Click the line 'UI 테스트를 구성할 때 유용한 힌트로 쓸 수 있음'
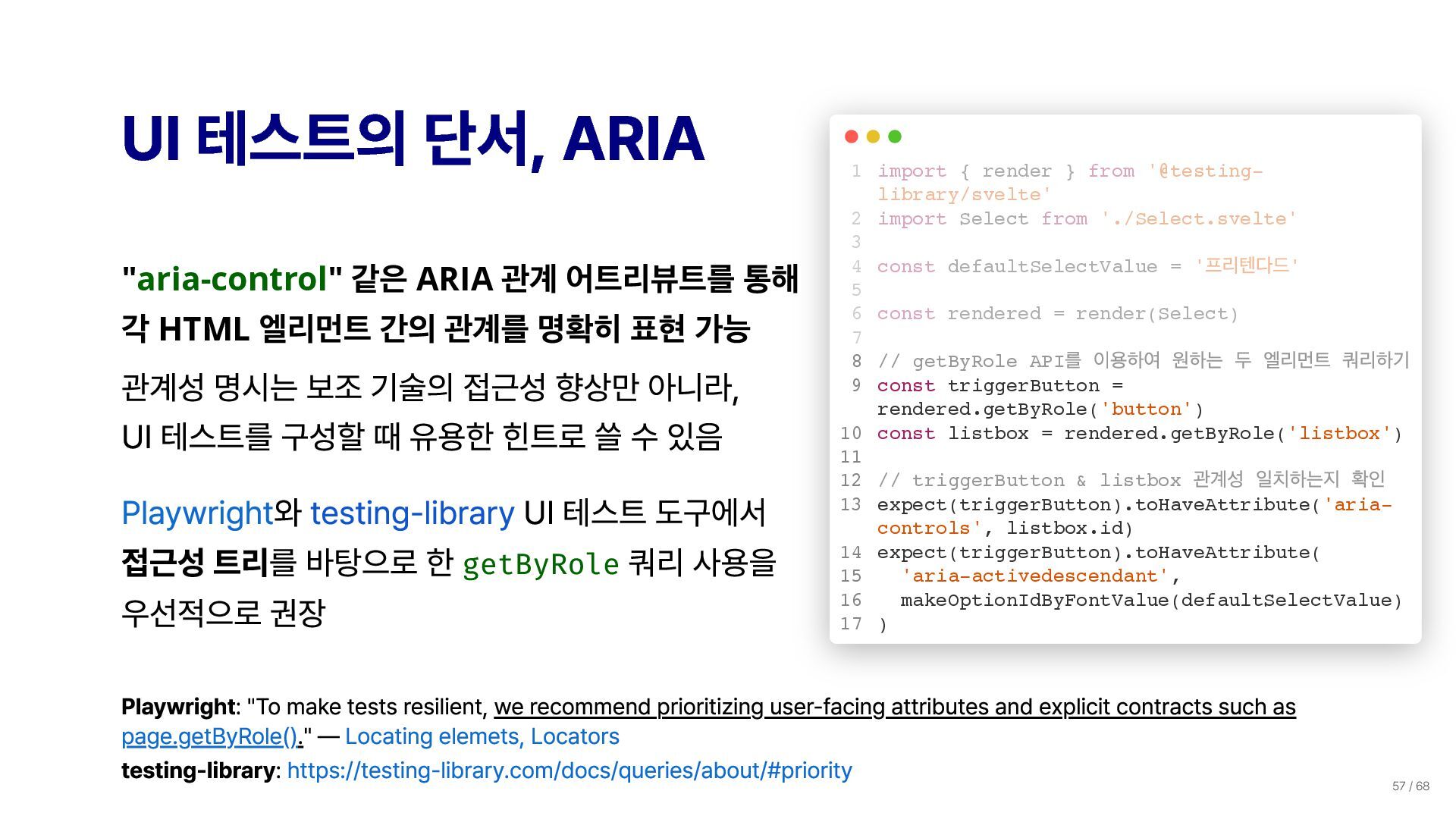 click(x=422, y=437)
